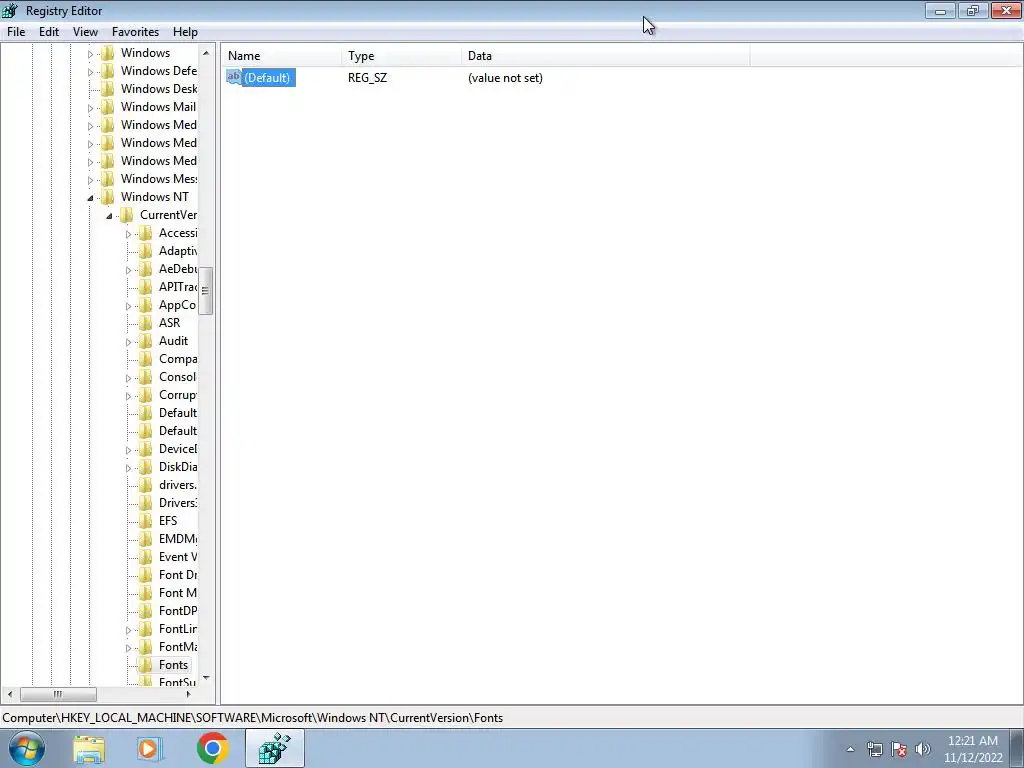Collapse the CurrentVersion key
Image resolution: width=1024 pixels, height=768 pixels.
tap(109, 216)
